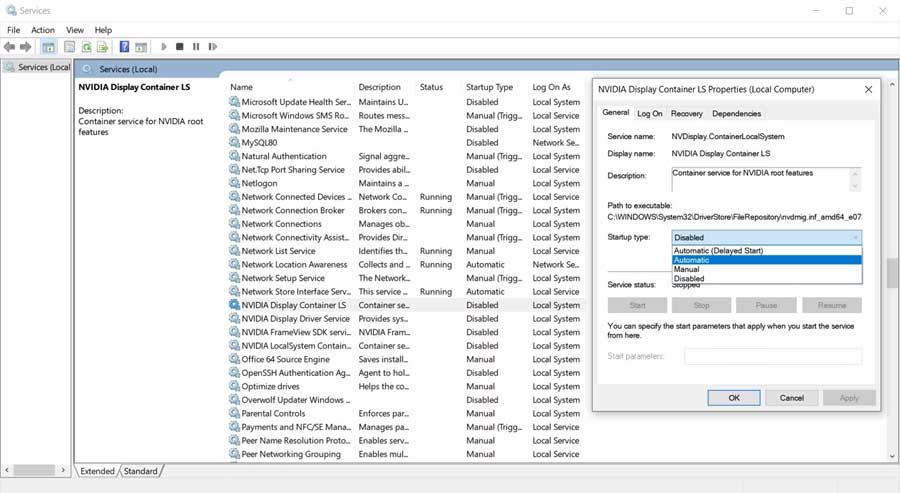Click the Start Service play icon
This screenshot has height=493, width=900.
pyautogui.click(x=163, y=47)
